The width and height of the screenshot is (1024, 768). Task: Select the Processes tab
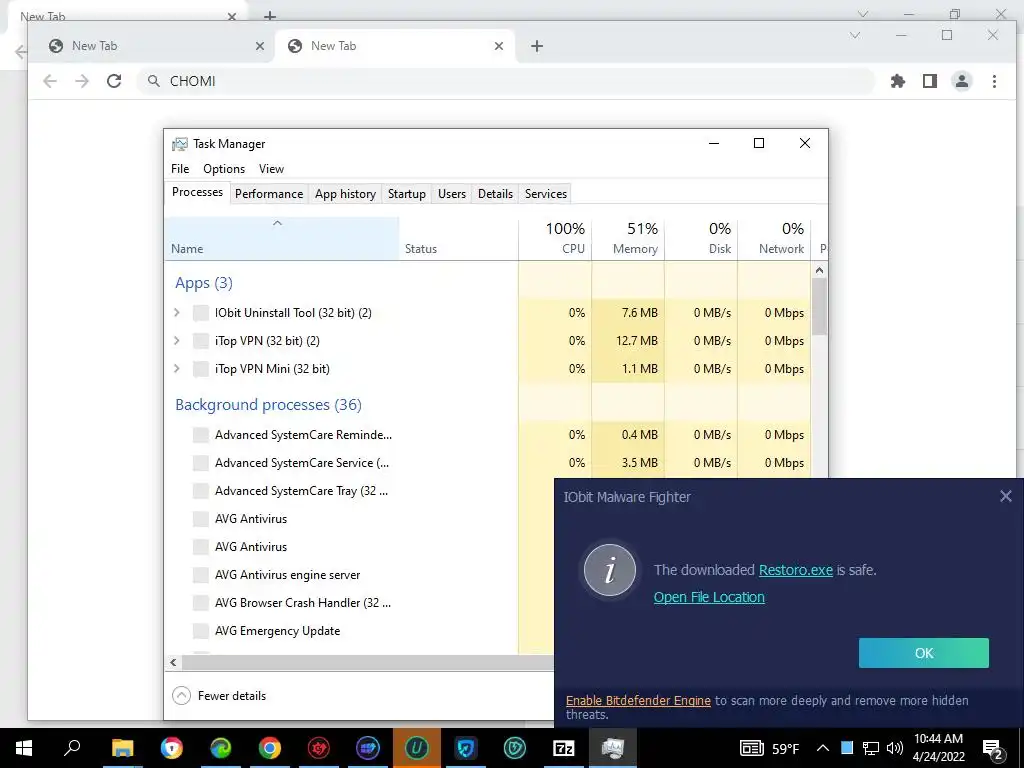coord(197,192)
